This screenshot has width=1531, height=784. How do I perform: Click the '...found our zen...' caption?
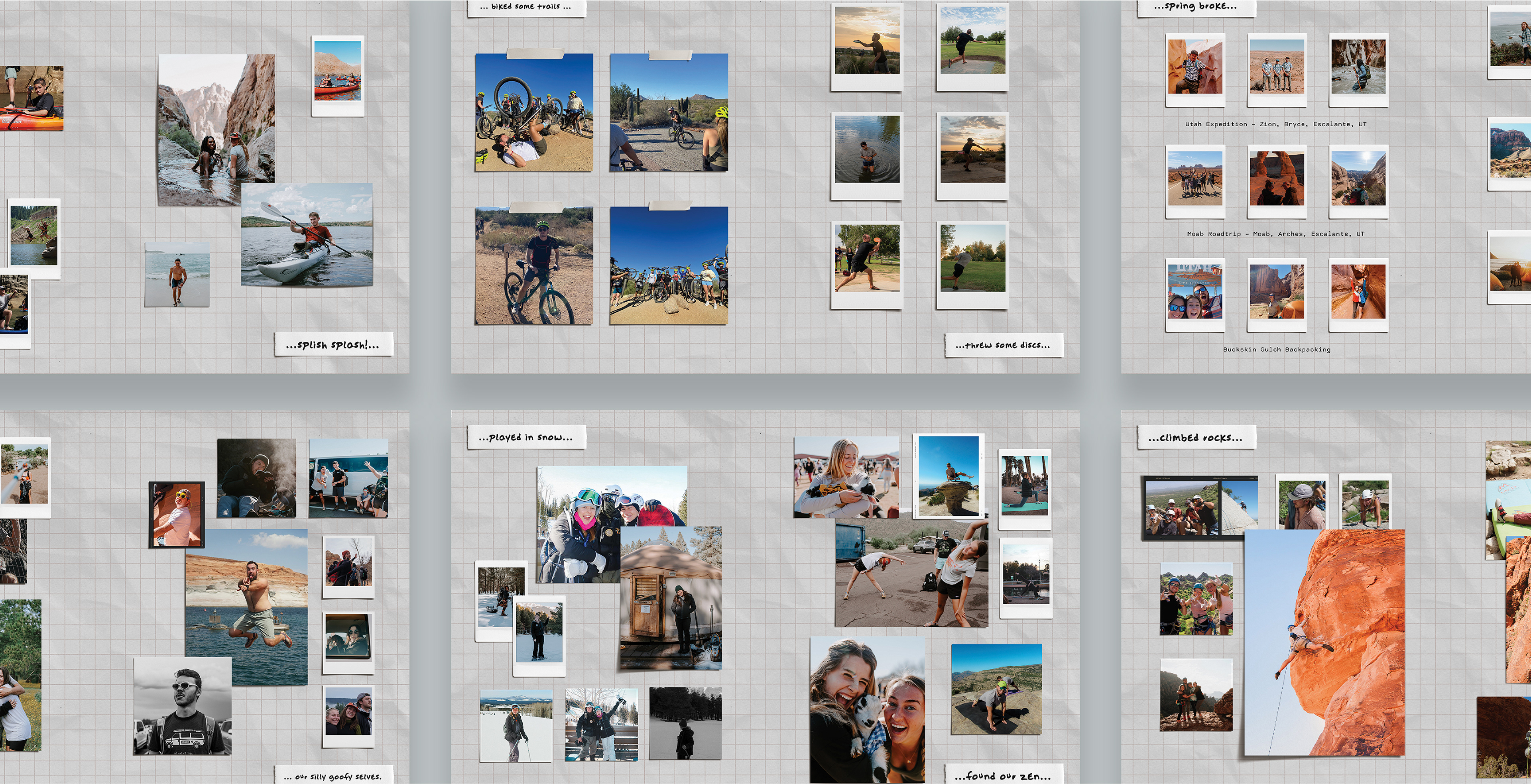click(1003, 775)
